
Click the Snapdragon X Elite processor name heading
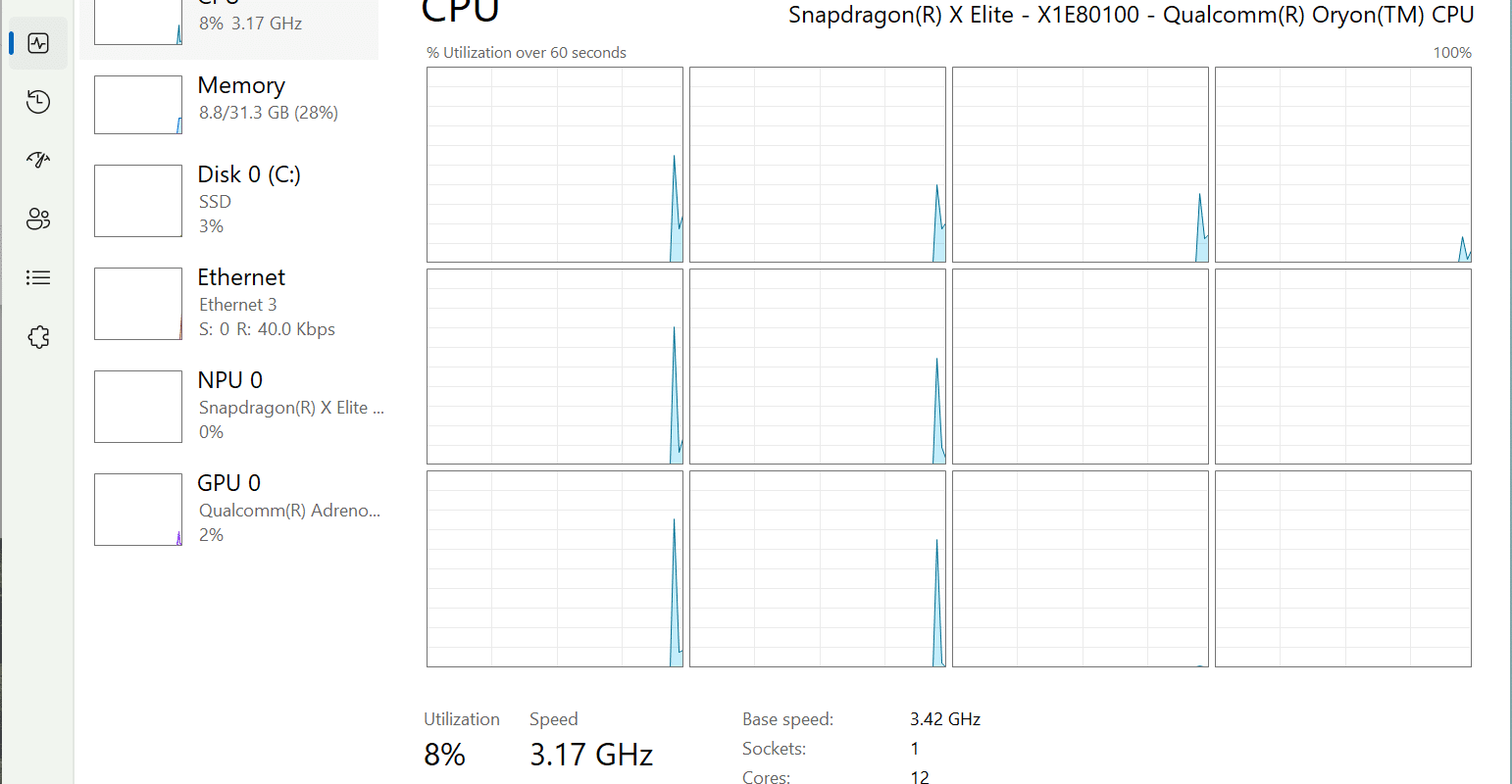[1132, 15]
